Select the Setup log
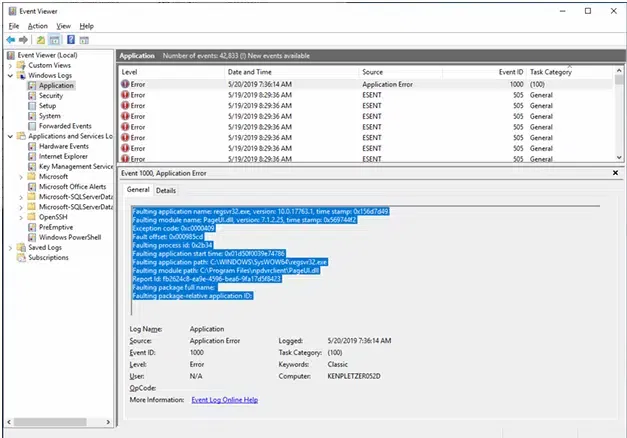 click(48, 106)
